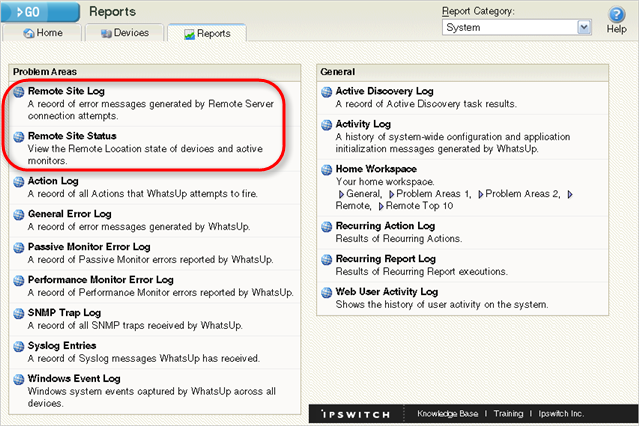Open the Windows Event Log report
Screen dimensions: 639x426
pyautogui.click(x=74, y=379)
